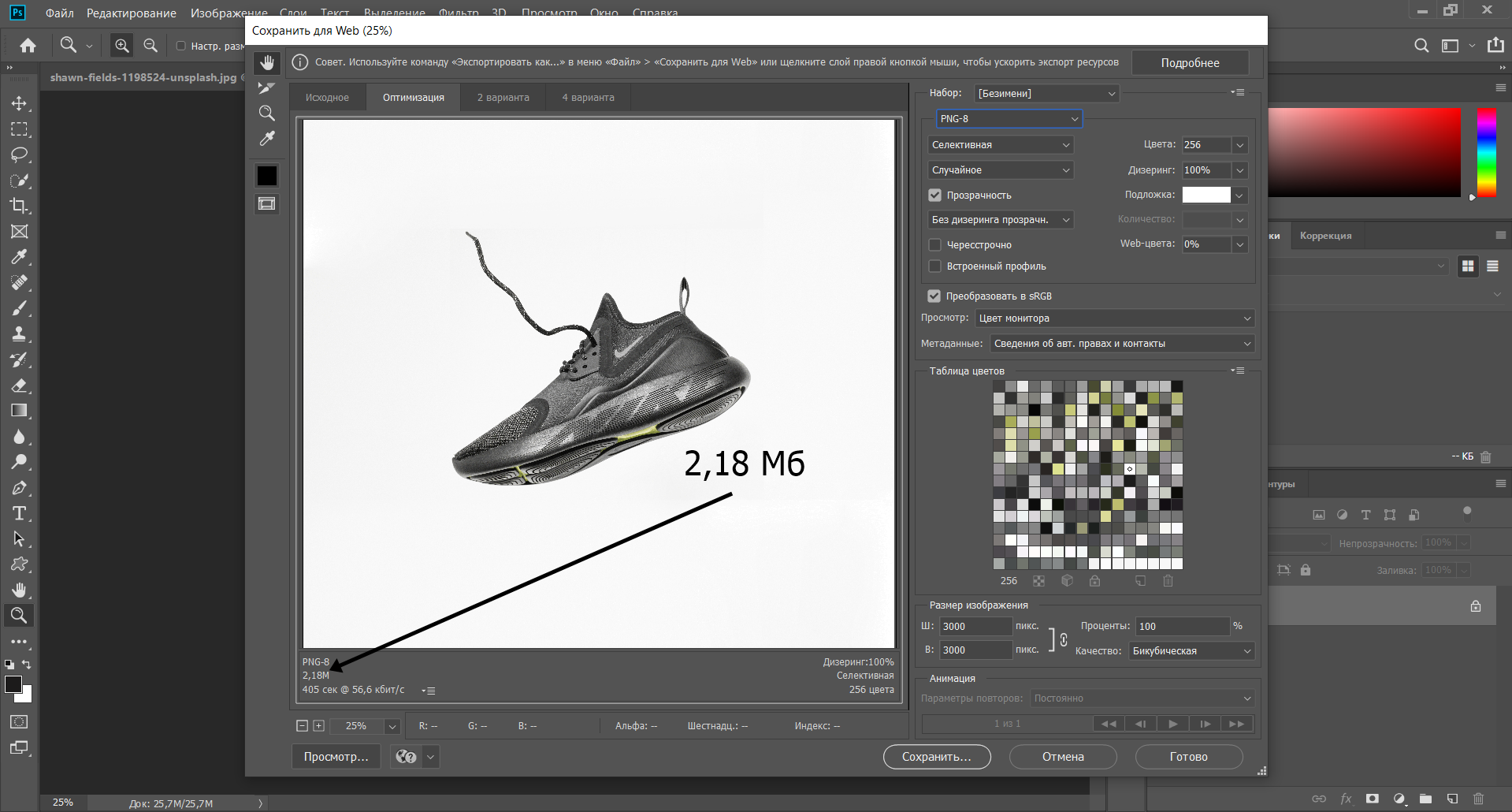Select the main toolbar Hand tool
Viewport: 1512px width, 812px height.
(20, 590)
